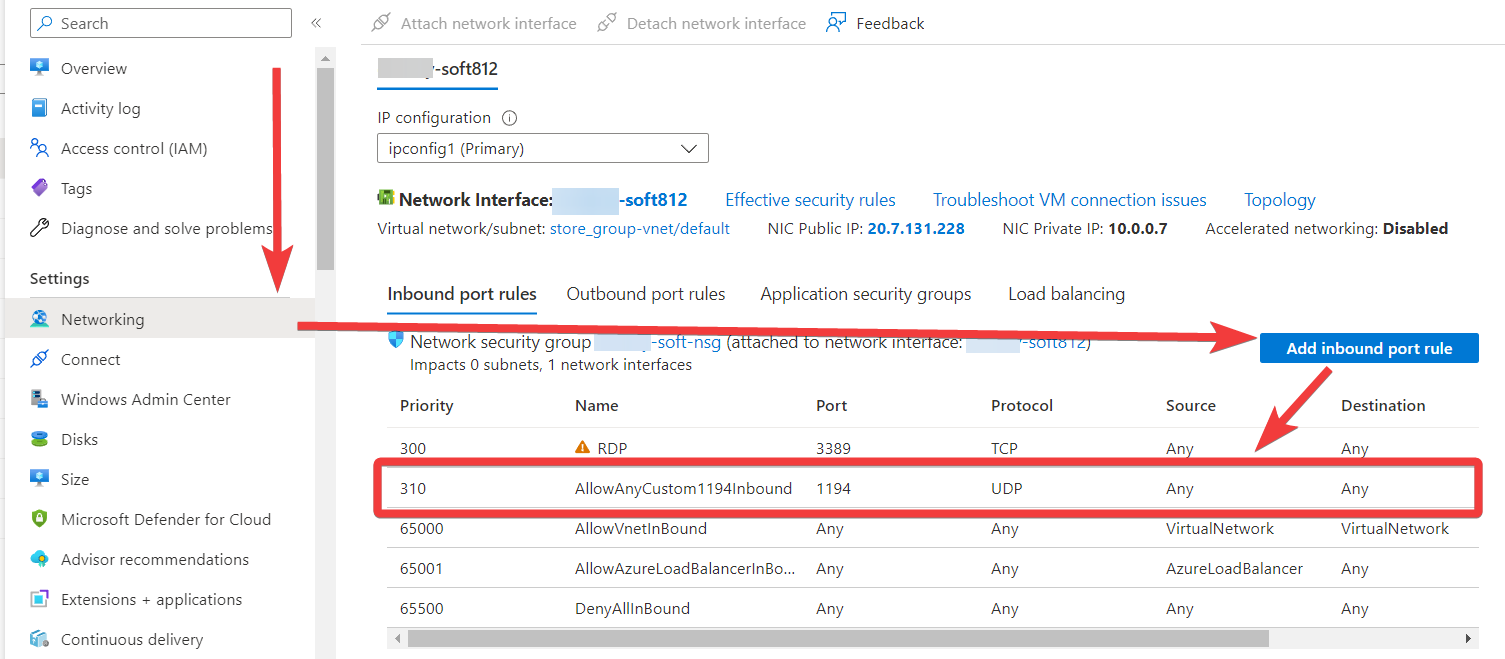Image resolution: width=1505 pixels, height=659 pixels.
Task: Select the AllowAnyCustom1194Inbound rule
Action: (x=683, y=489)
